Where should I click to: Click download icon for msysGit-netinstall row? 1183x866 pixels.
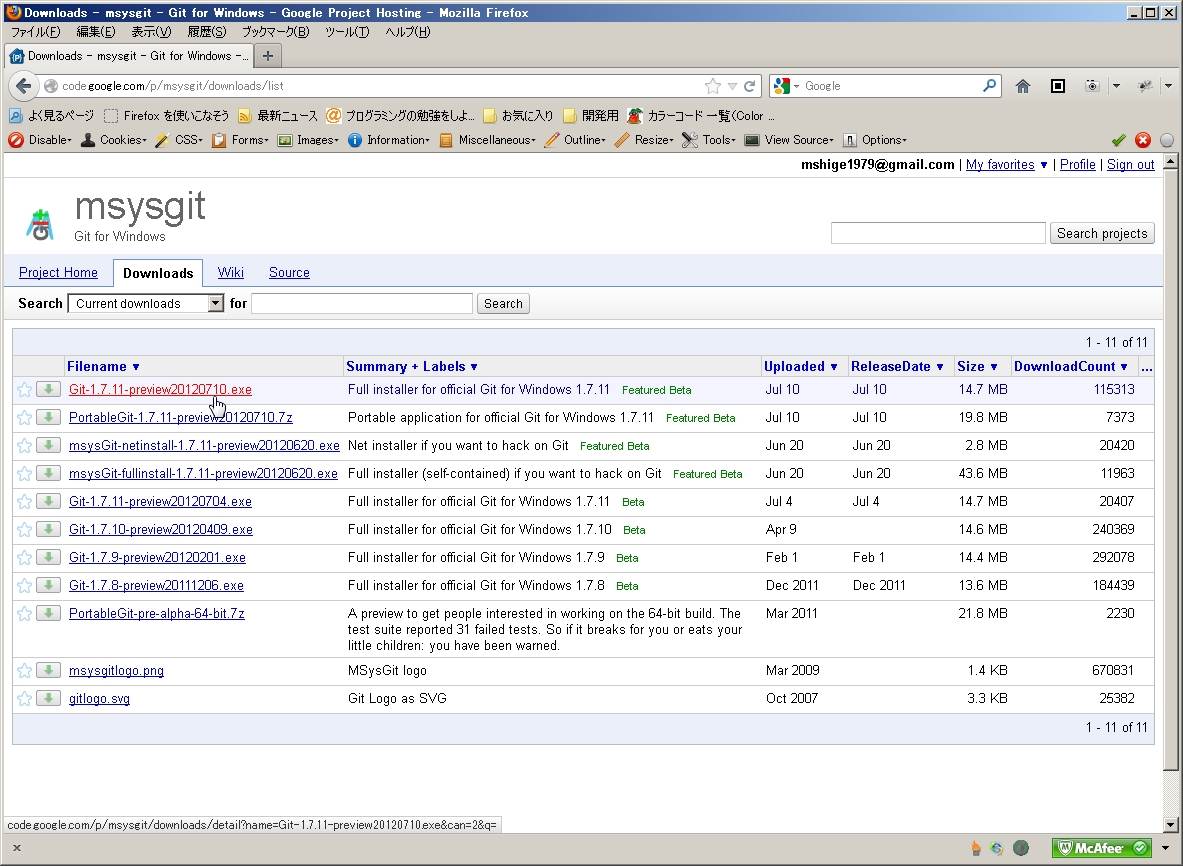click(x=48, y=445)
